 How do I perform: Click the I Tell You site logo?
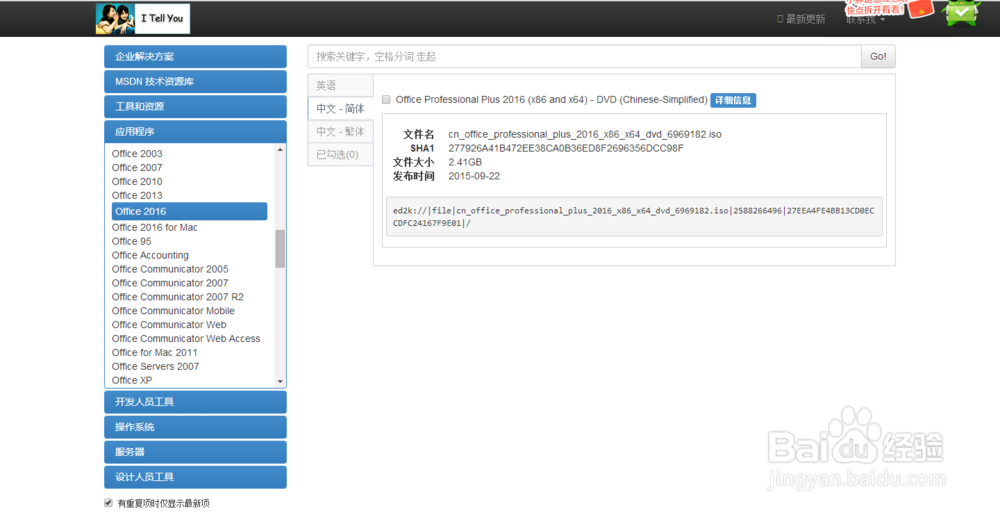pos(143,19)
